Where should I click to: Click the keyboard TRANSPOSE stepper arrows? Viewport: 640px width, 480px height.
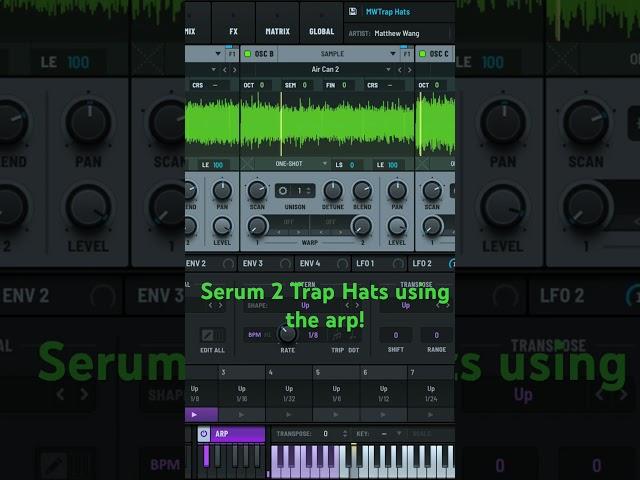point(345,433)
